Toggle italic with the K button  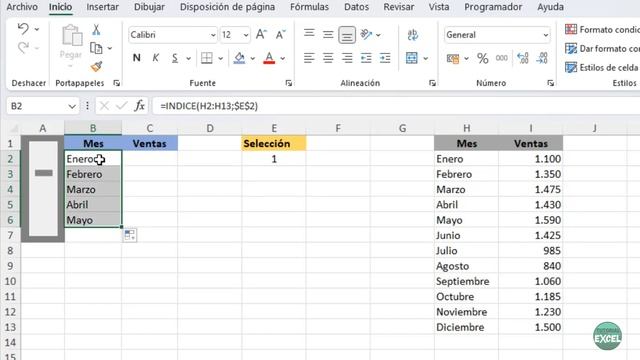(156, 58)
